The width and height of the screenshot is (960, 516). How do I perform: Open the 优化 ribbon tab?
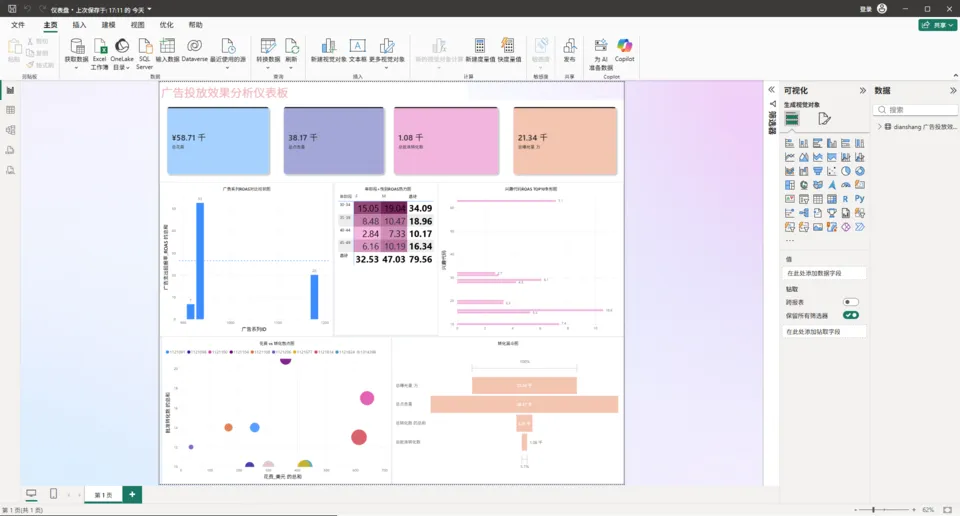tap(167, 25)
